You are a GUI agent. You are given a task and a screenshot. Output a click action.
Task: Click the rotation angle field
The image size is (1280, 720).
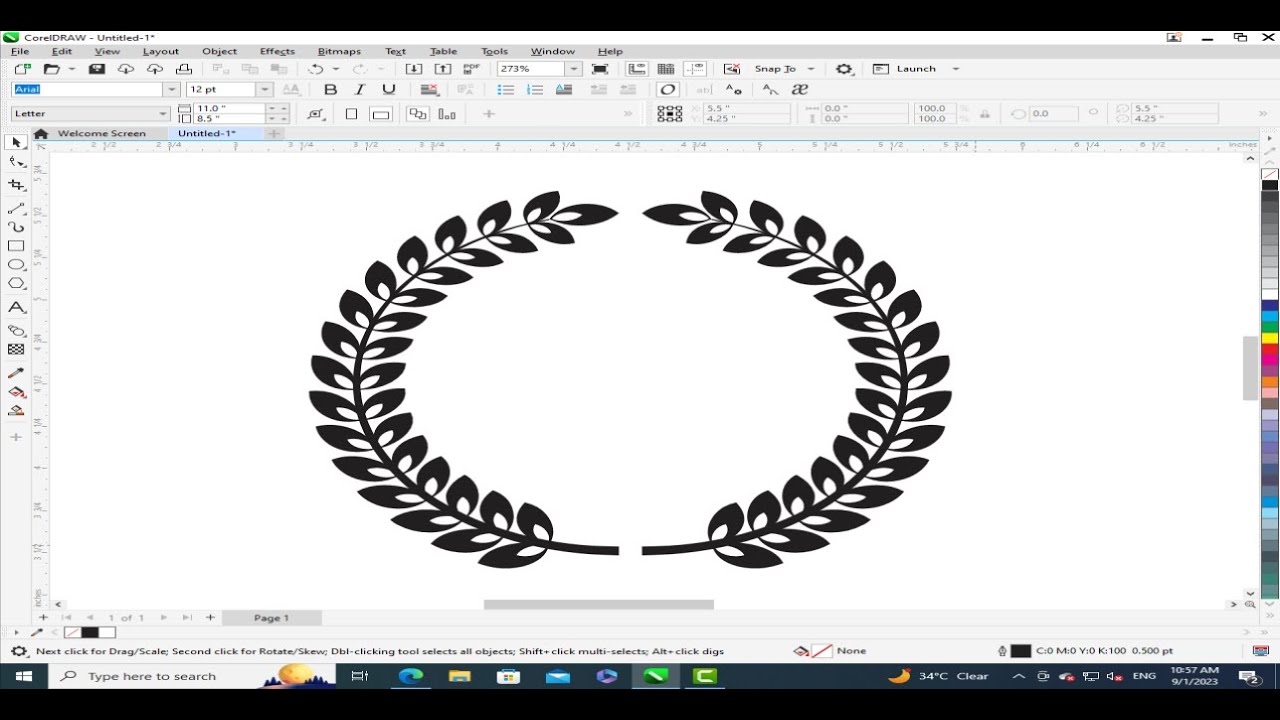pos(1052,114)
